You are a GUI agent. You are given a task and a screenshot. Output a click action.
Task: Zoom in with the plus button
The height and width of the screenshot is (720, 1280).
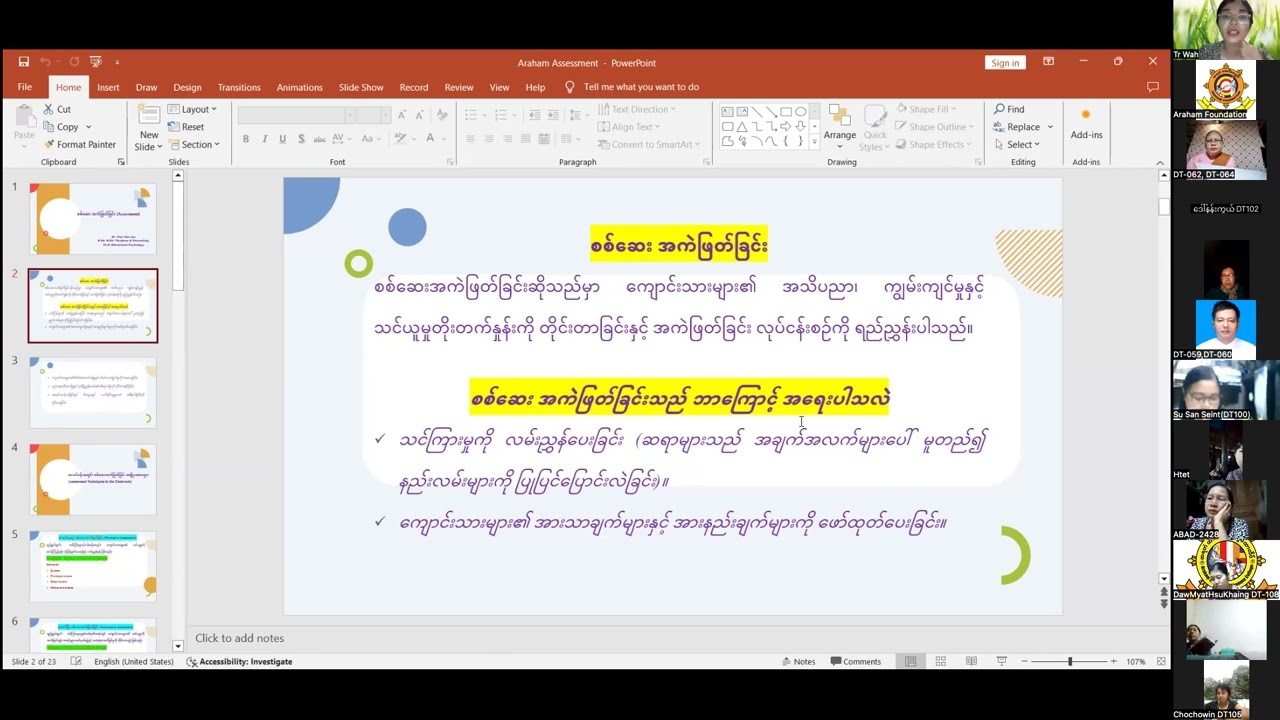(1113, 661)
